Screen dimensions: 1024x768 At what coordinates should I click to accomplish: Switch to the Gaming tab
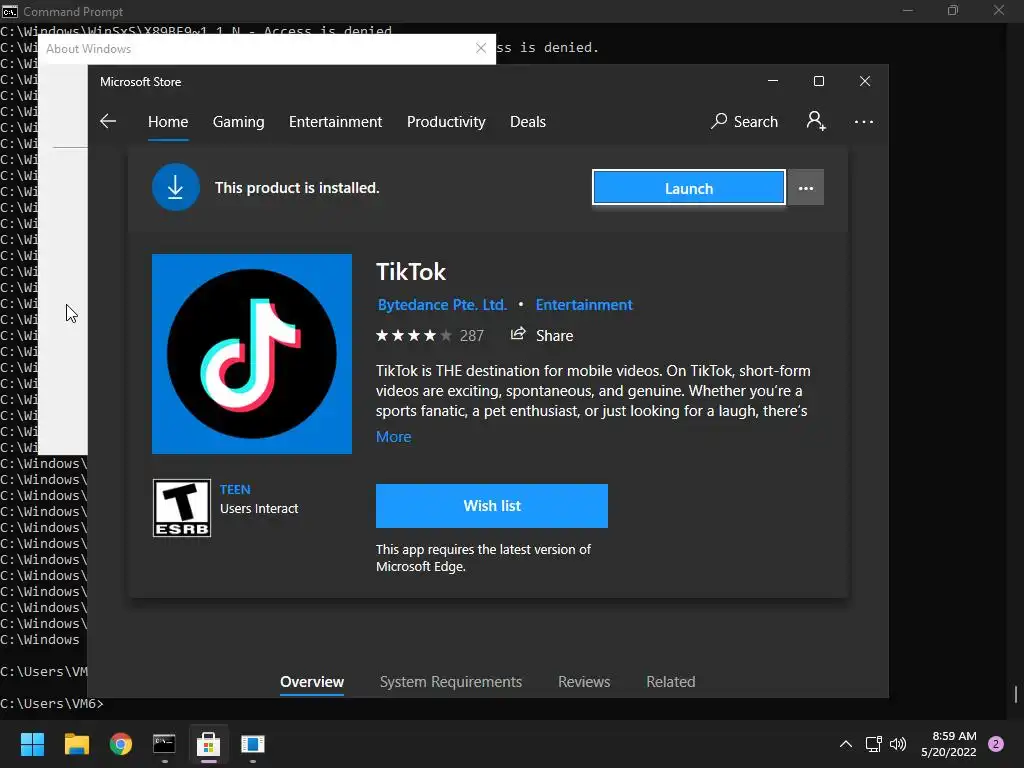[x=238, y=122]
